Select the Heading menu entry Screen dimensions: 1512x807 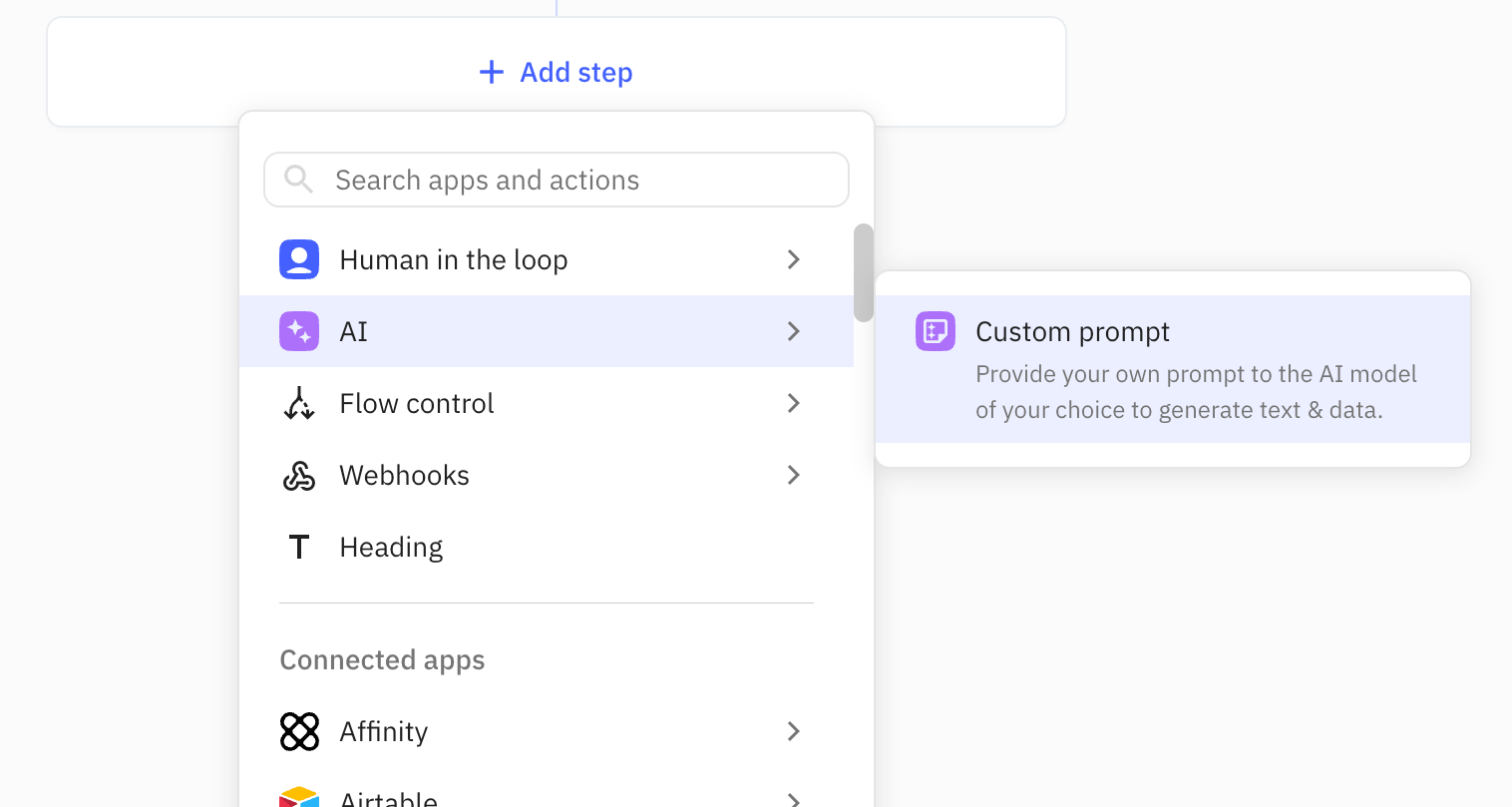point(391,547)
